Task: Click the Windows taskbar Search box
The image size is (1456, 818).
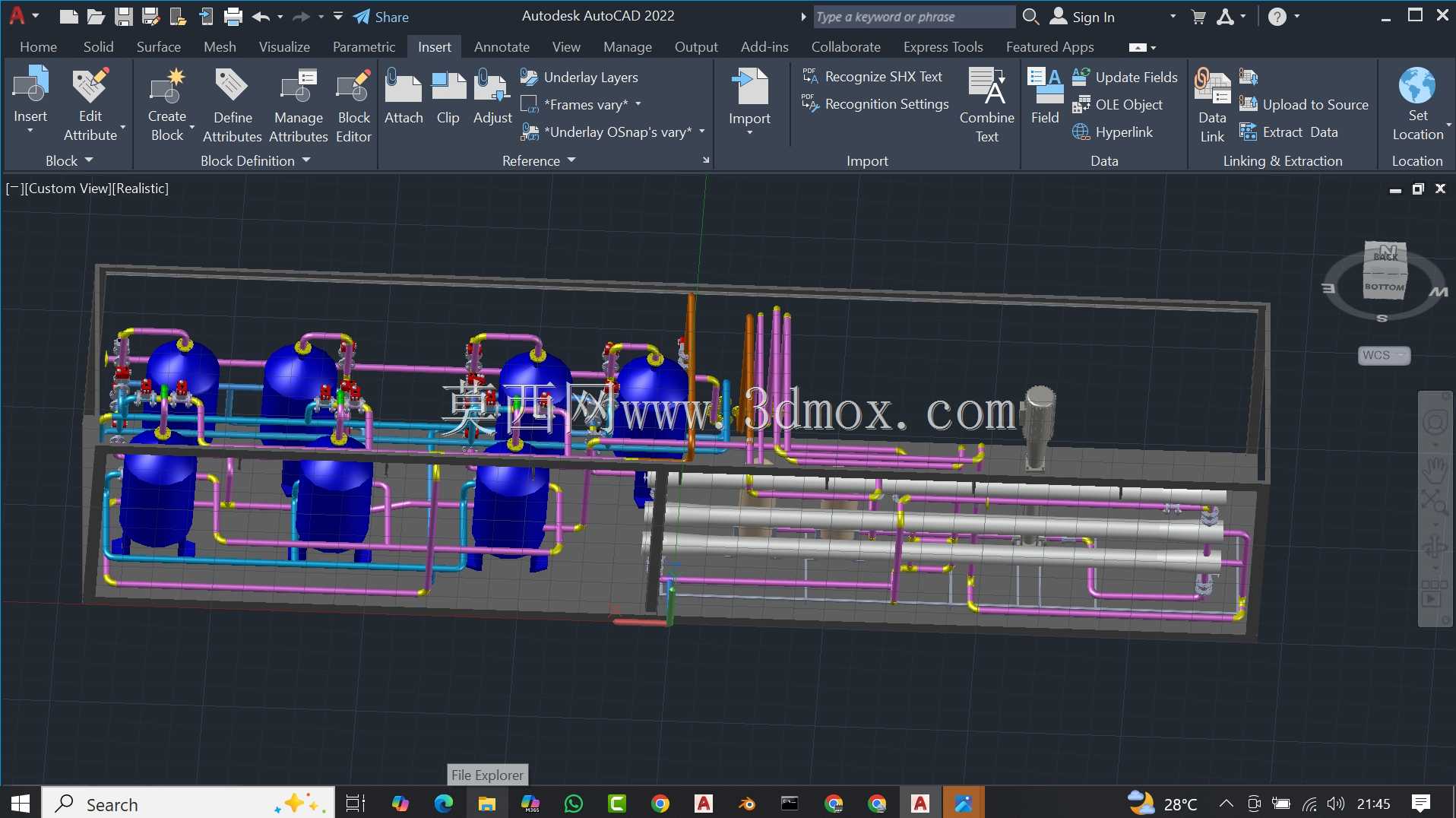Action: (188, 804)
